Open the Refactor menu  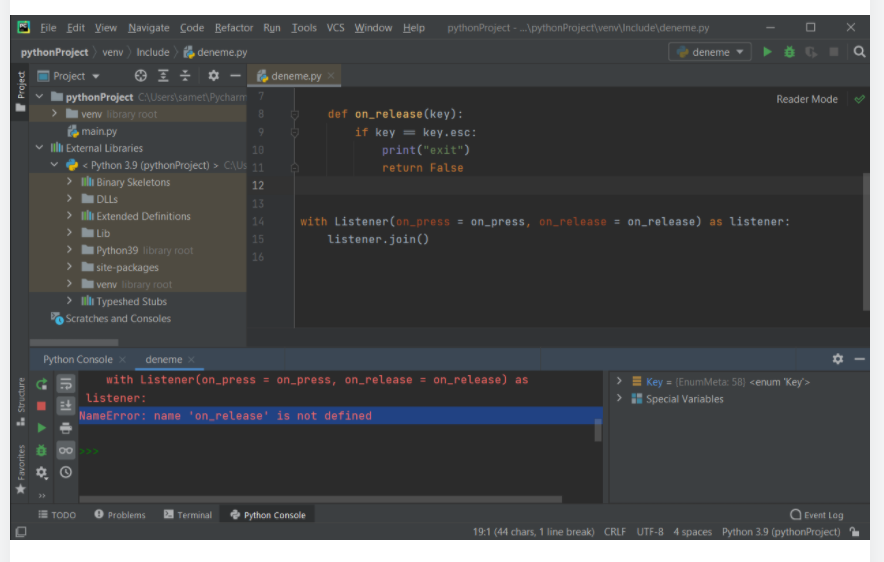[x=234, y=28]
